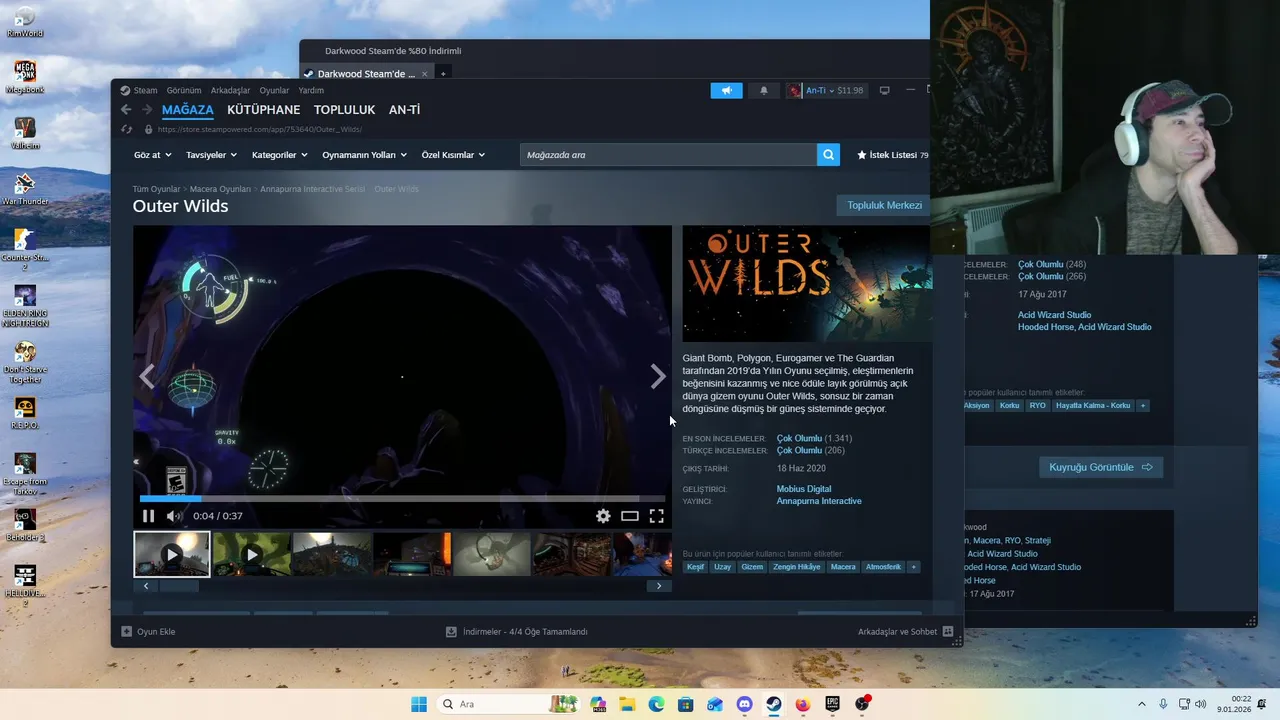Open Microsoft Store from taskbar
The image size is (1280, 720).
686,704
